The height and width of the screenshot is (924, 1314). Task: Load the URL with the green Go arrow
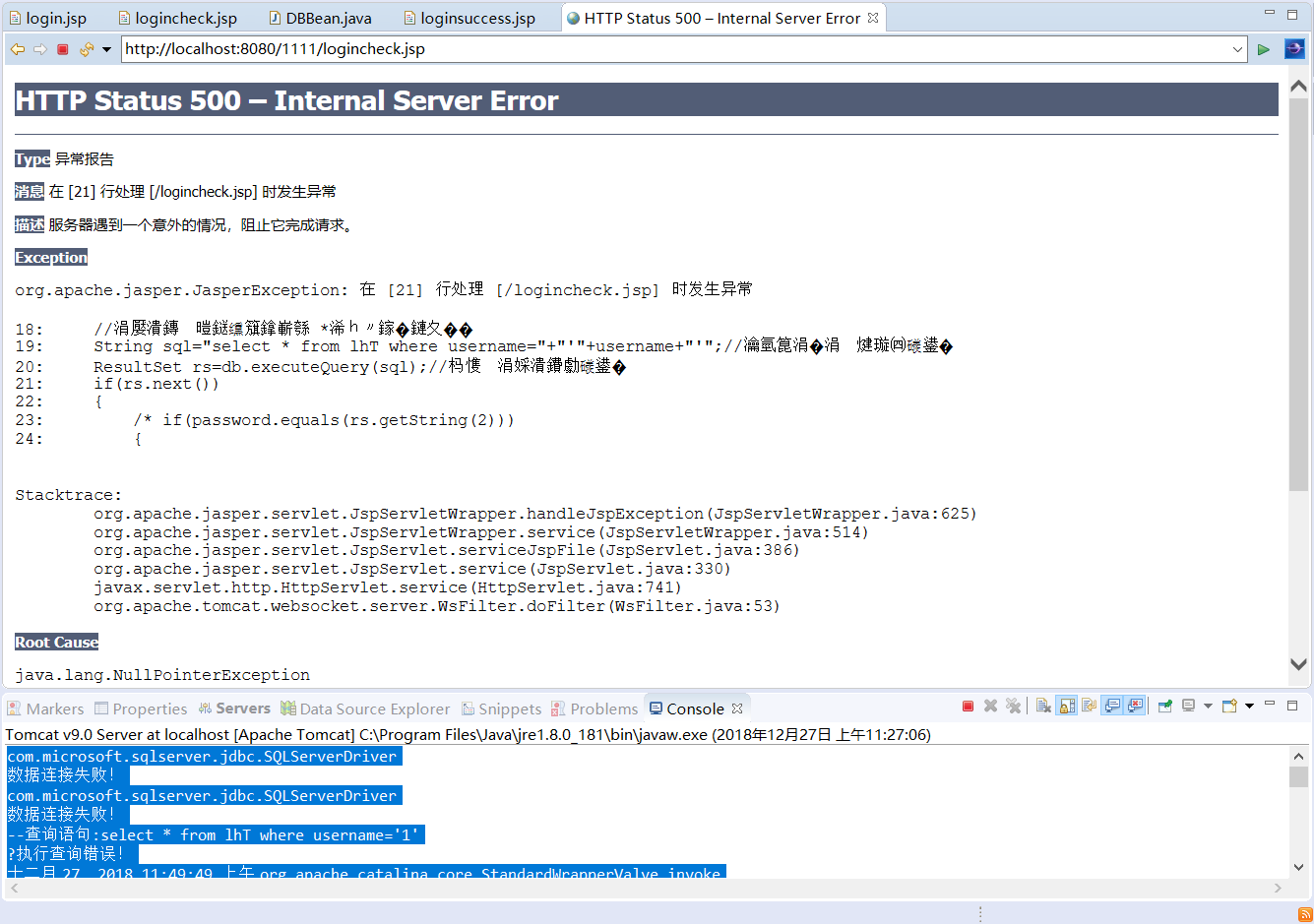point(1264,48)
